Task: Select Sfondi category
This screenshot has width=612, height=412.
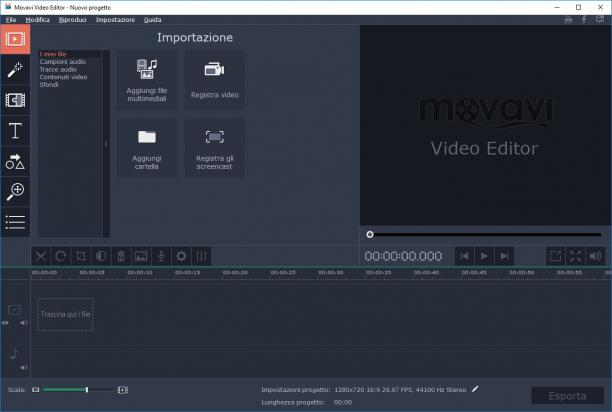Action: (x=49, y=84)
